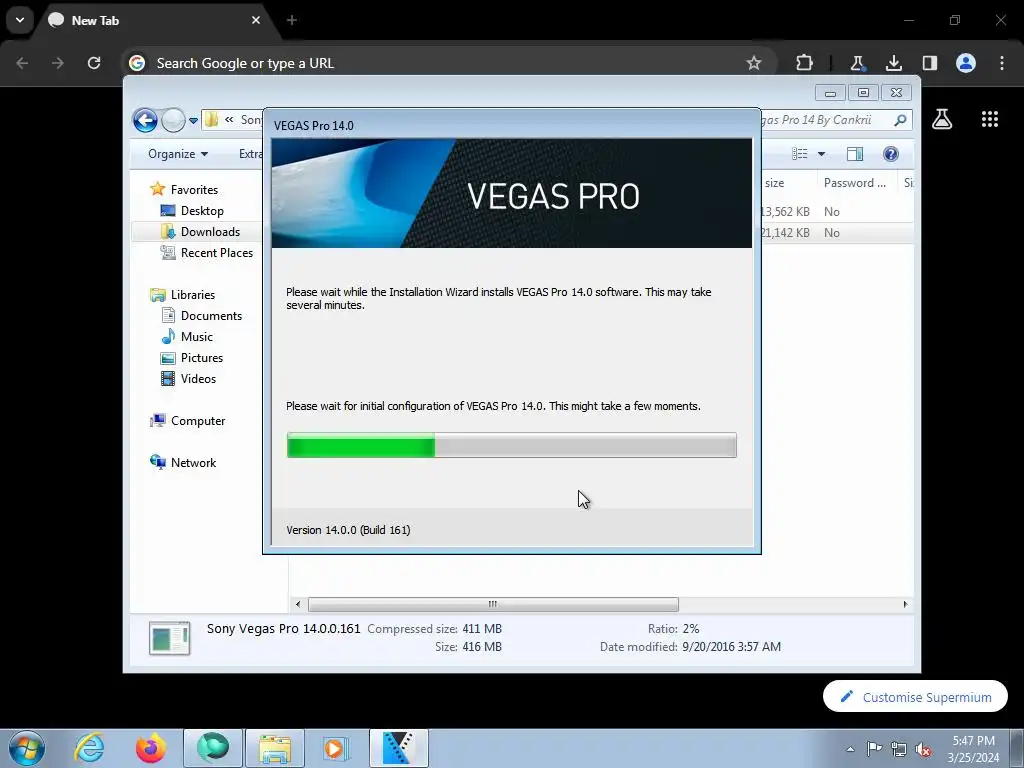This screenshot has width=1024, height=768.
Task: Open the Supermium browser taskbar button
Action: tap(213, 748)
